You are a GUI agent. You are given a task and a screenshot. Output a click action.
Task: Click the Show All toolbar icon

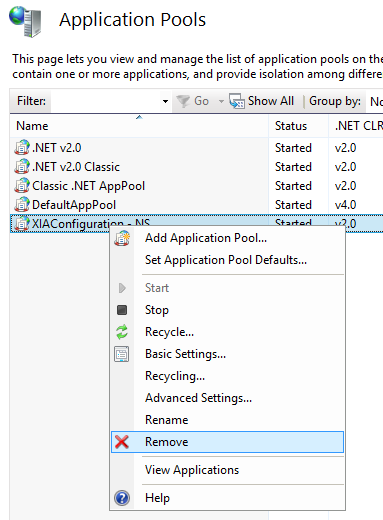237,101
